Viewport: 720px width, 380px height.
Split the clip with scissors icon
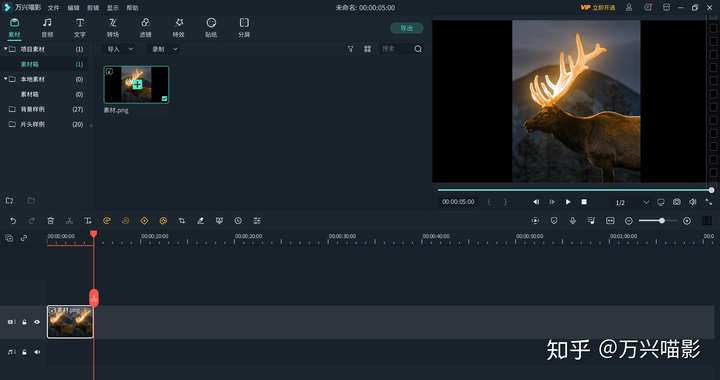[69, 221]
